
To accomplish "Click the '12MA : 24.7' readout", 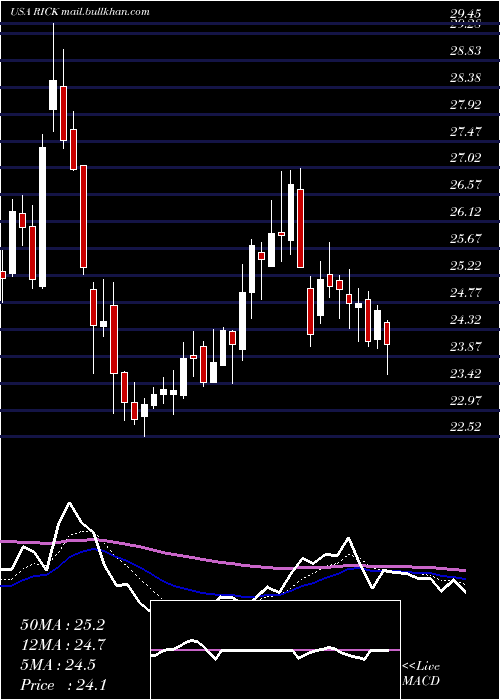I will (x=62, y=645).
